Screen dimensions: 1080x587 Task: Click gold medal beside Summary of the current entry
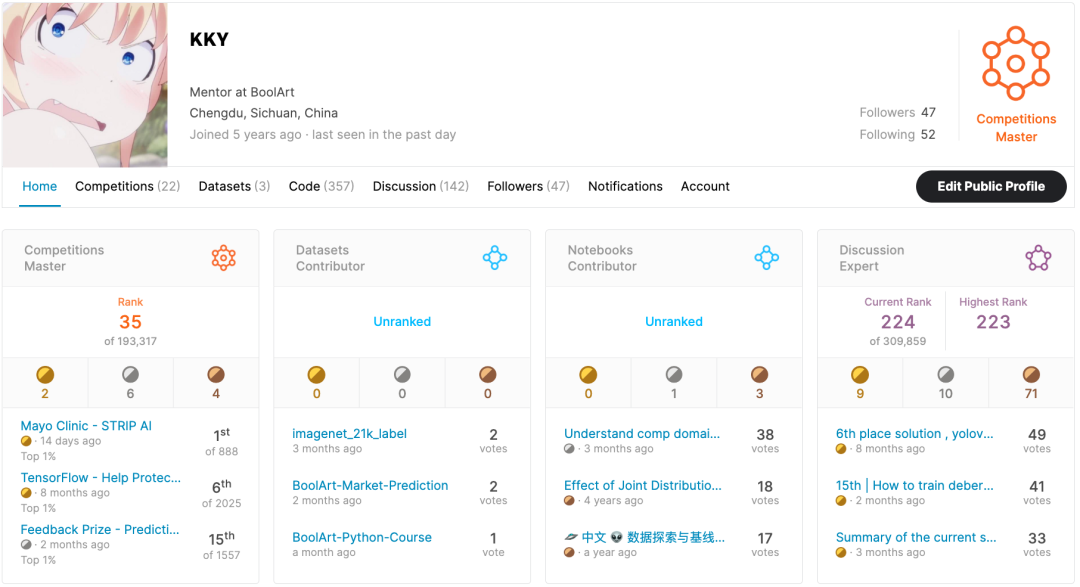pyautogui.click(x=841, y=552)
